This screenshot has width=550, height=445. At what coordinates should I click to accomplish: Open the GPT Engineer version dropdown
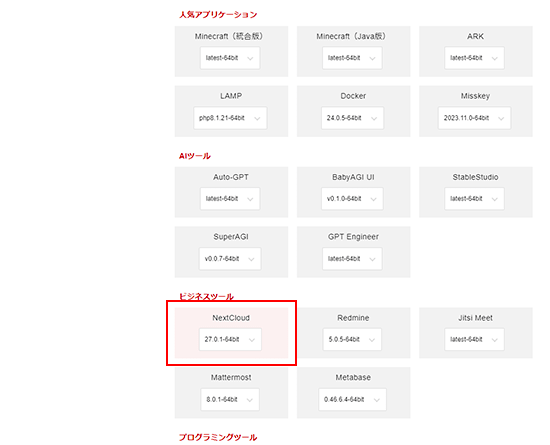(352, 258)
